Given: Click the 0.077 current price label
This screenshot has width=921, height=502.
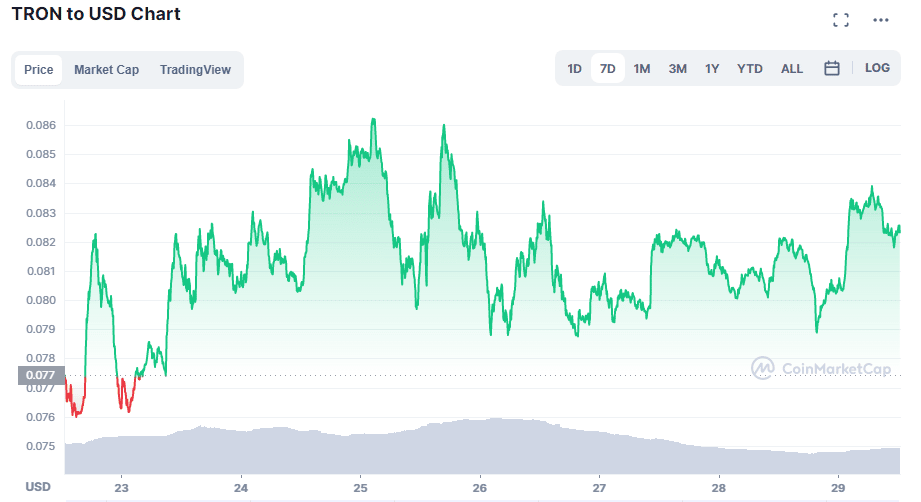Looking at the screenshot, I should click(x=41, y=375).
